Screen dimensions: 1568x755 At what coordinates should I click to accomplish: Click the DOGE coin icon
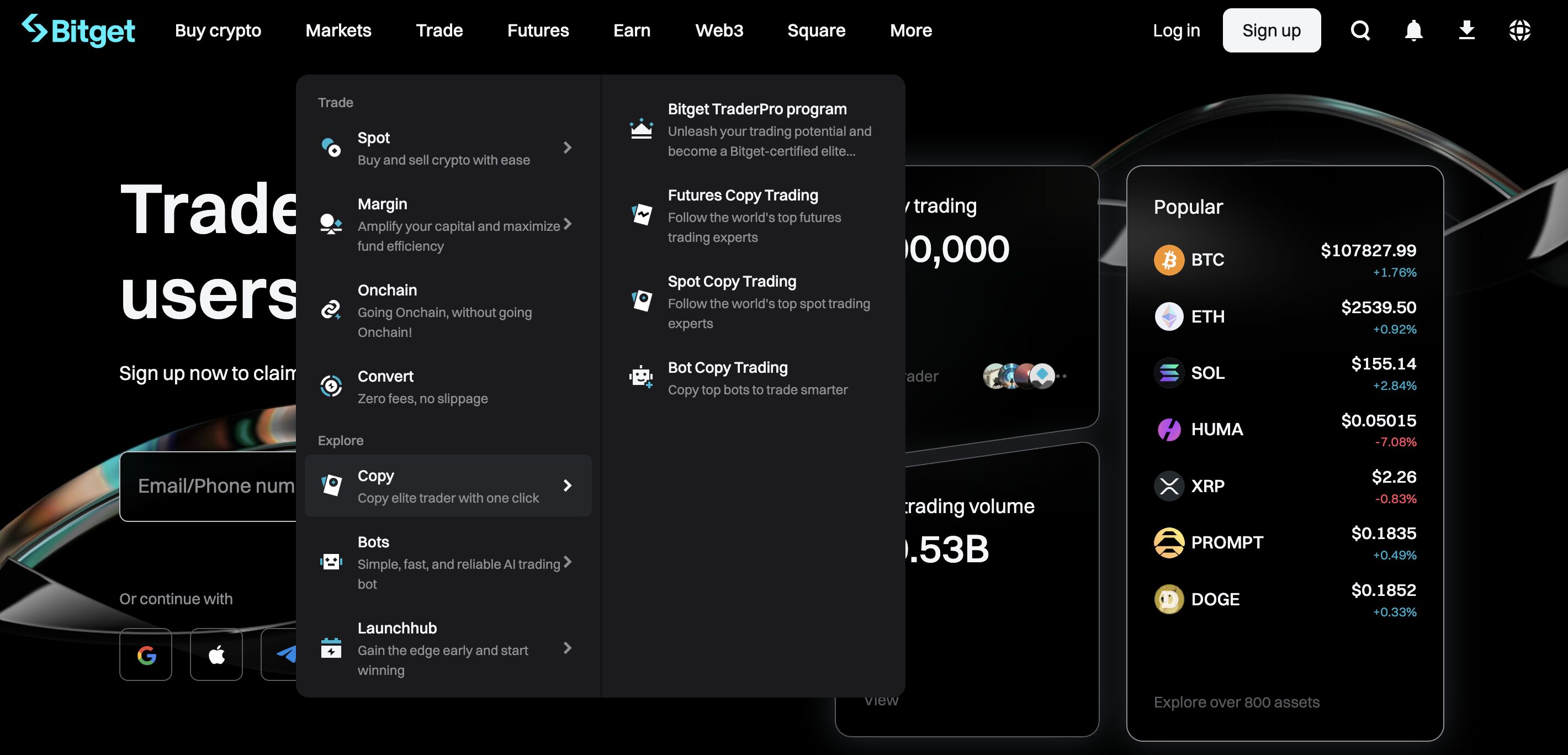(1169, 599)
